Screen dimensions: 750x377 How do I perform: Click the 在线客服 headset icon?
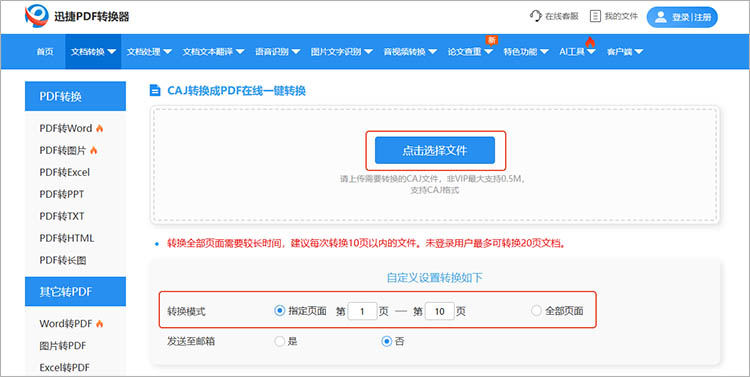click(536, 16)
